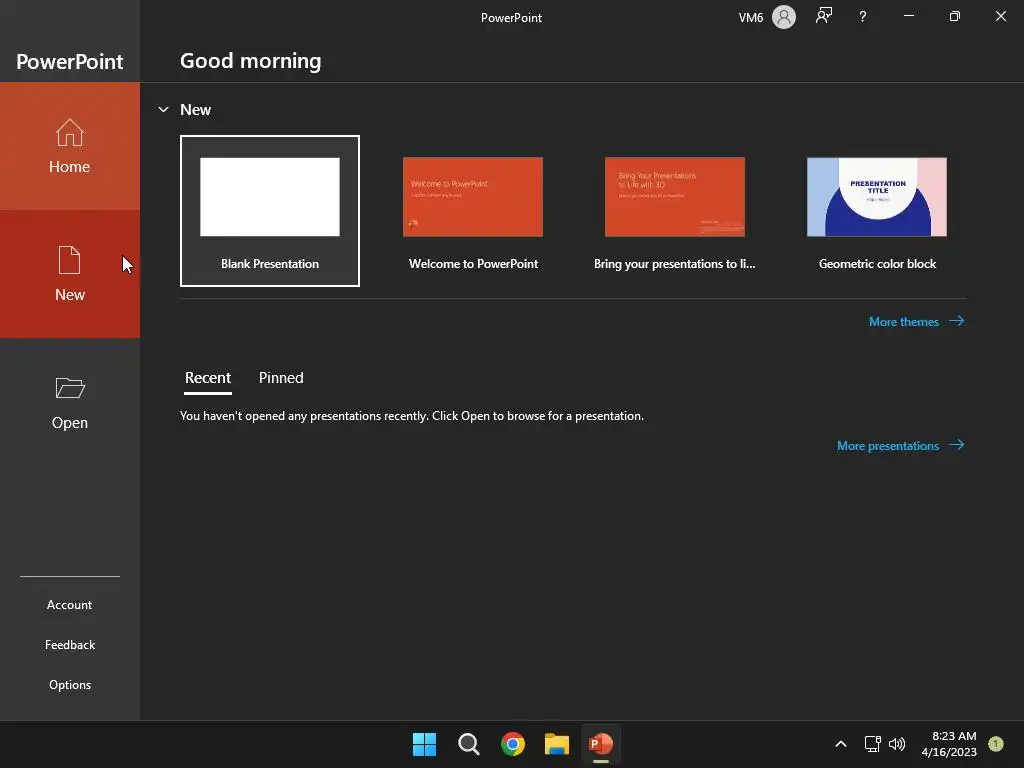Follow the More themes link
The width and height of the screenshot is (1024, 768).
pos(916,321)
